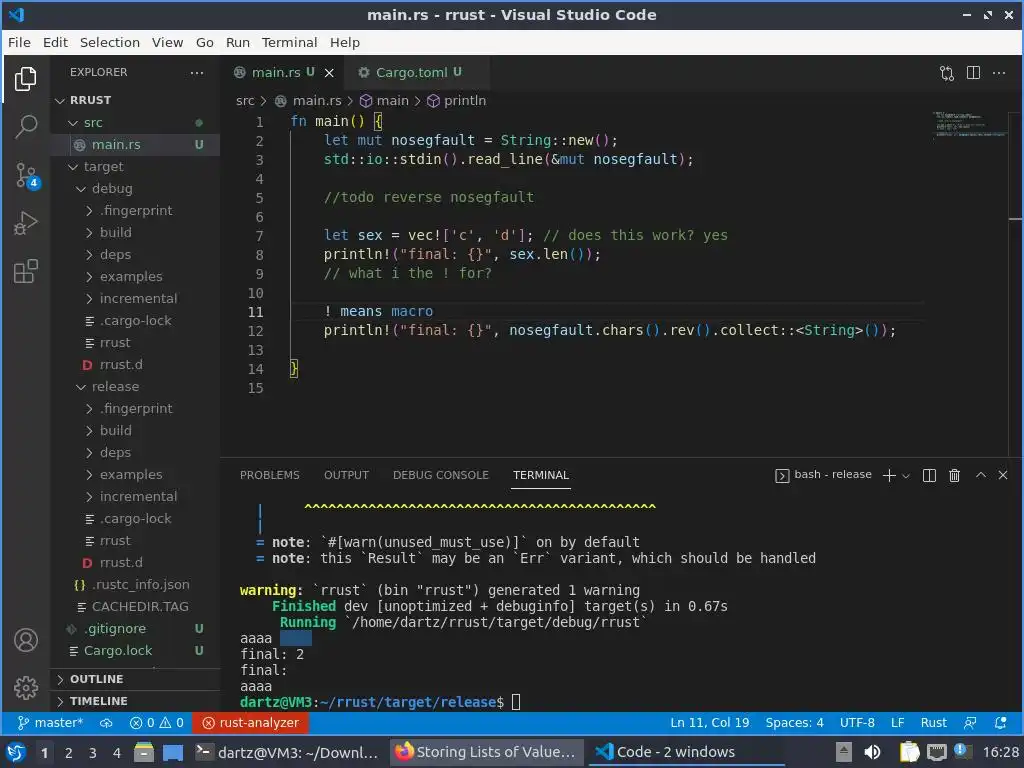Viewport: 1024px width, 768px height.
Task: Expand the incremental folder under debug
Action: pos(135,298)
